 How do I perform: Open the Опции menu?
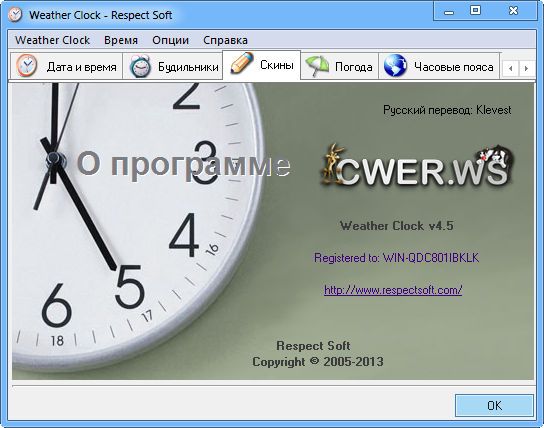tap(171, 40)
